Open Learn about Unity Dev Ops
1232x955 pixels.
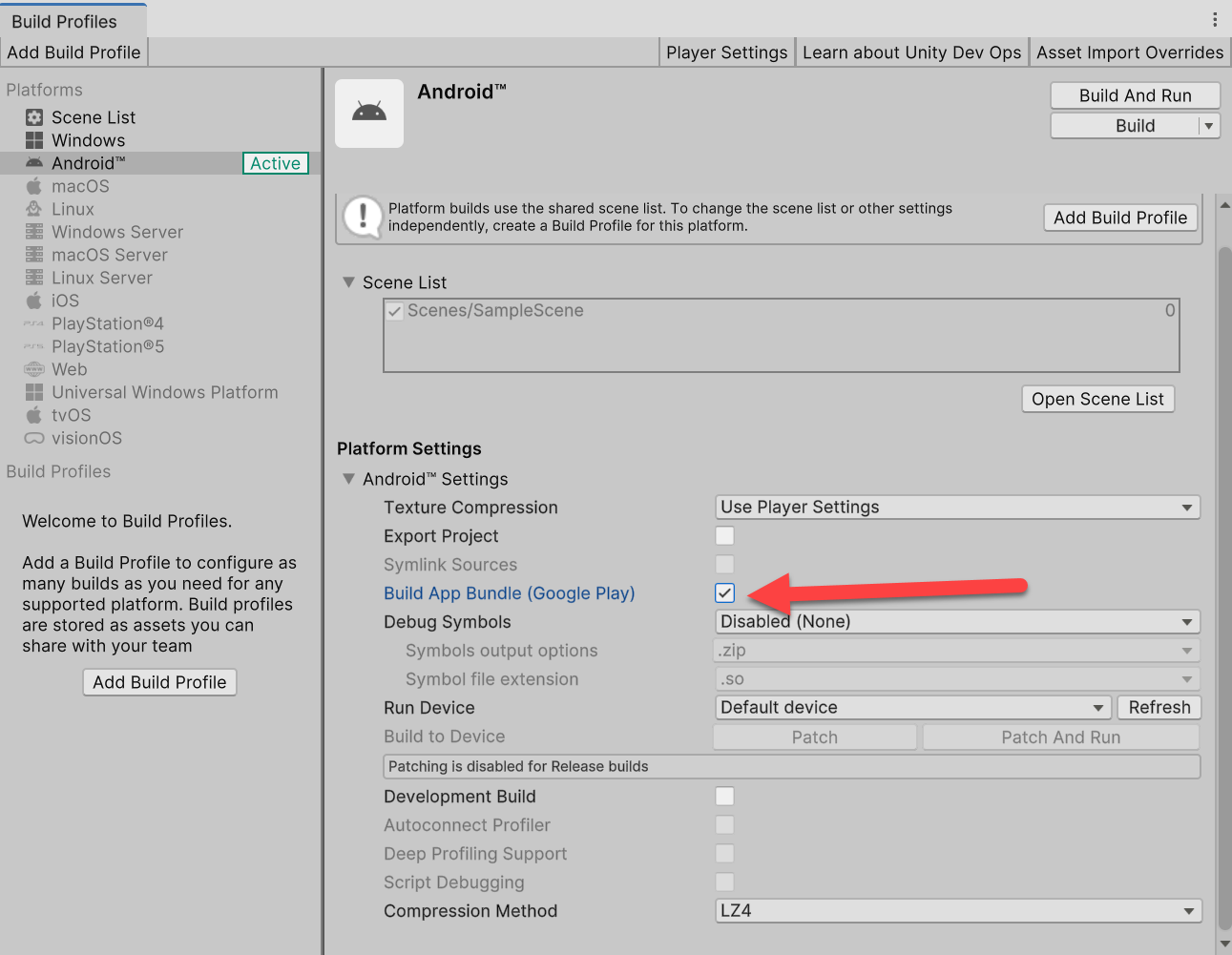click(912, 52)
